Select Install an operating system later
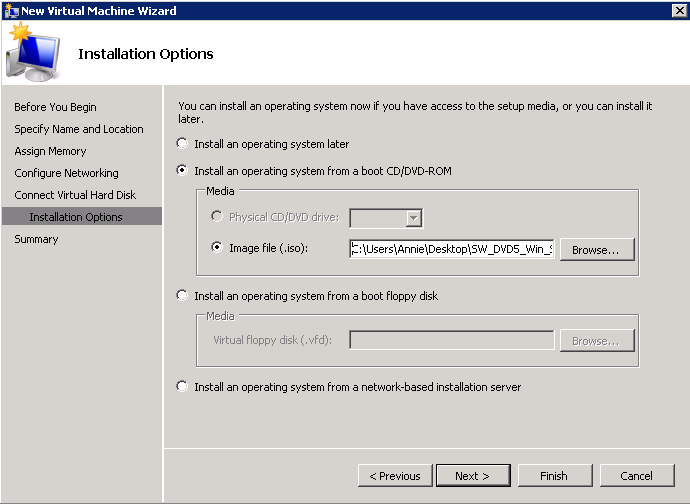 pyautogui.click(x=182, y=144)
